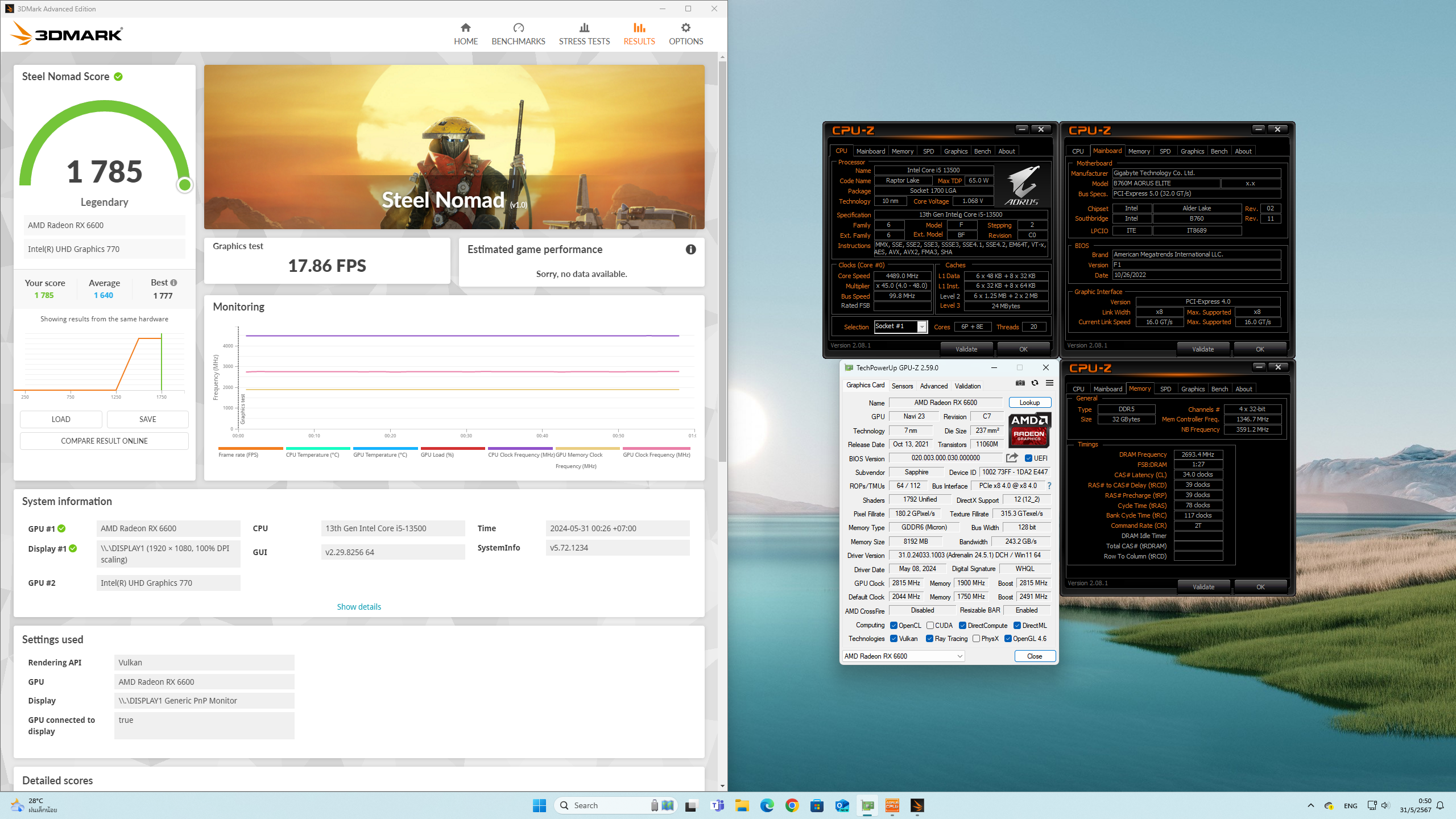
Task: Switch to the Advanced tab in GPU-Z
Action: coord(934,386)
